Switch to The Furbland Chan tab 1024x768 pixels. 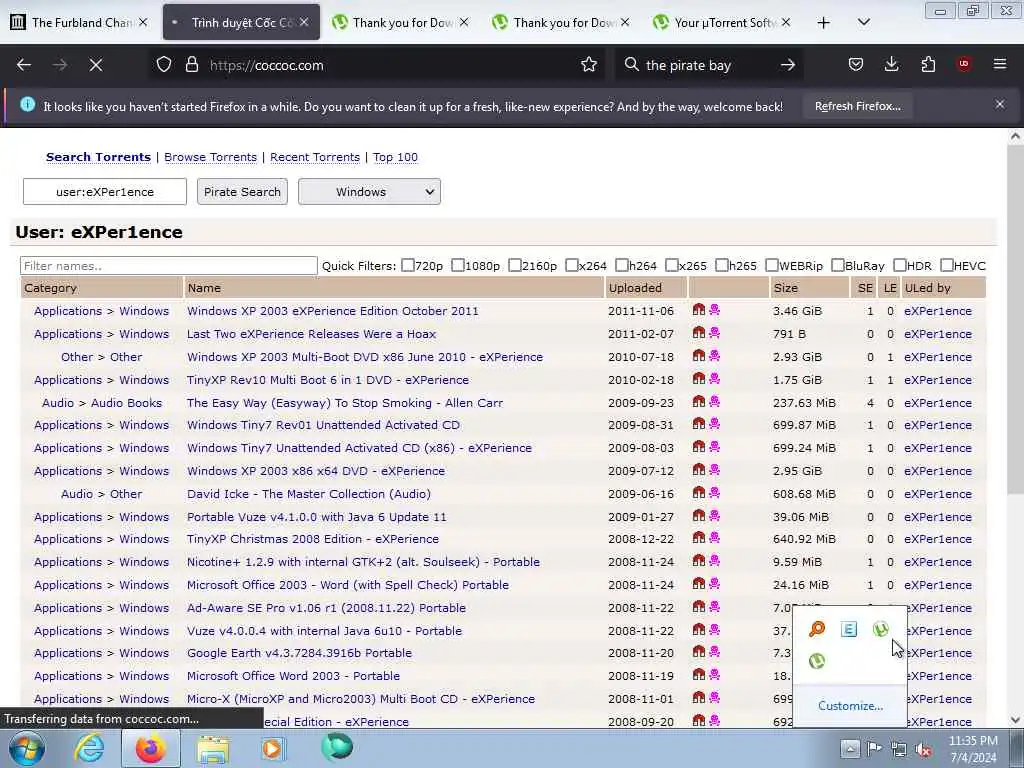coord(79,22)
